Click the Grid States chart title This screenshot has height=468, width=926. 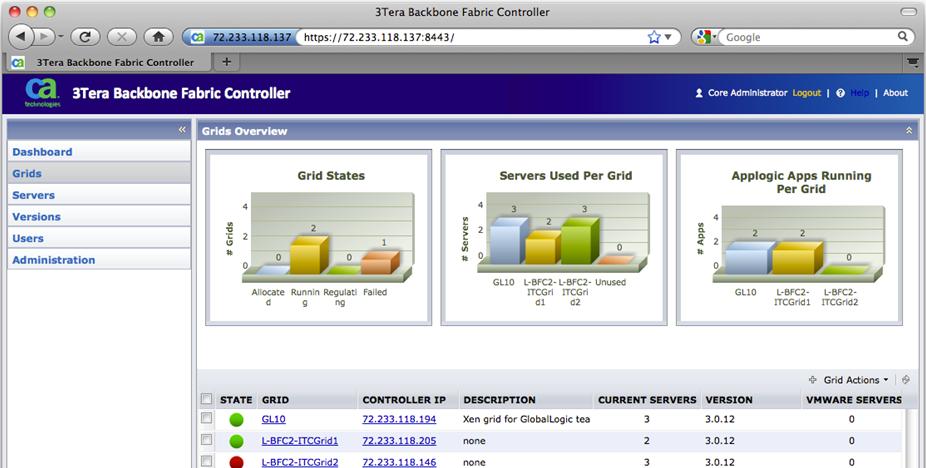point(331,176)
